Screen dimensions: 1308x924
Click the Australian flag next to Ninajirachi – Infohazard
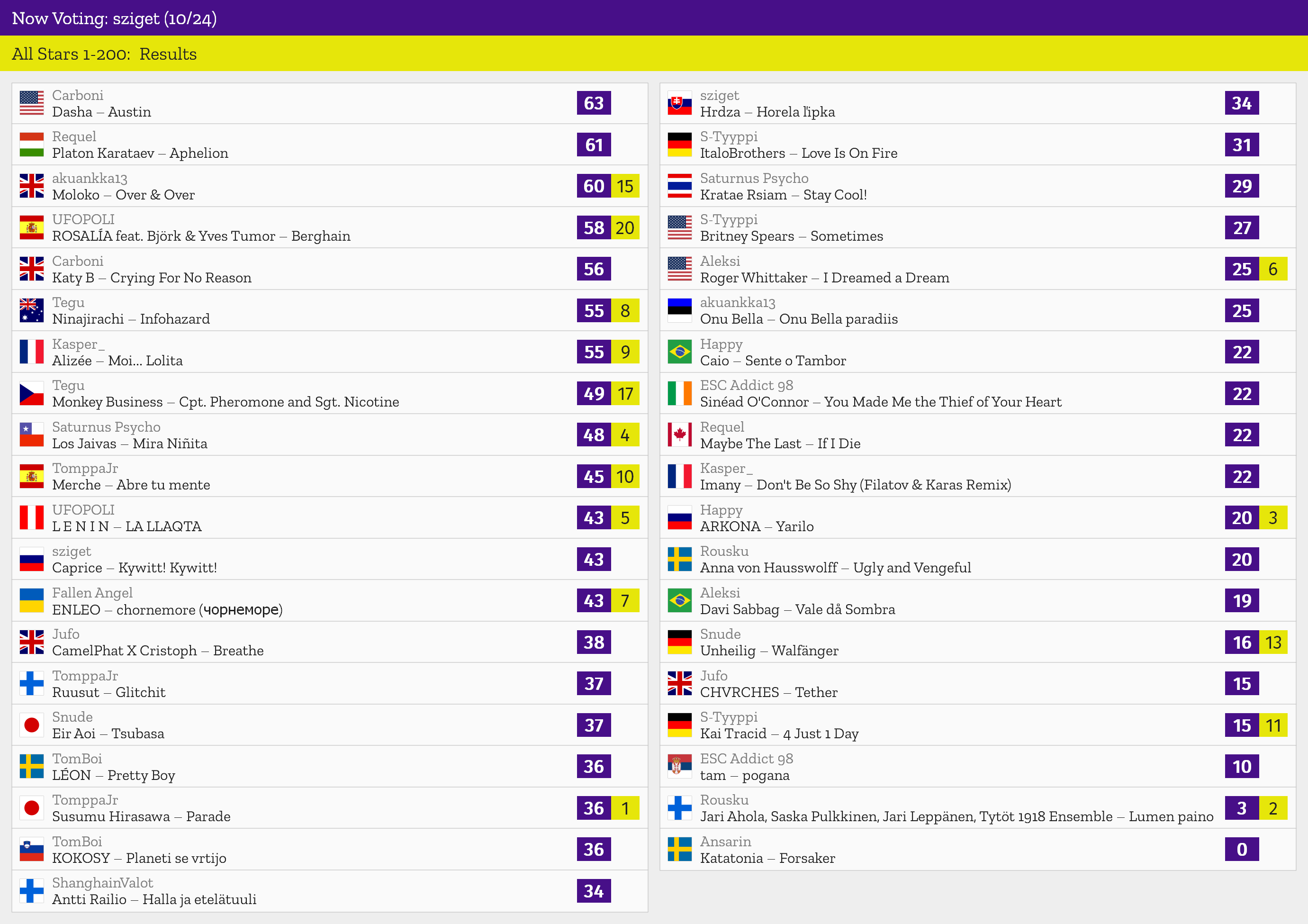pyautogui.click(x=31, y=310)
